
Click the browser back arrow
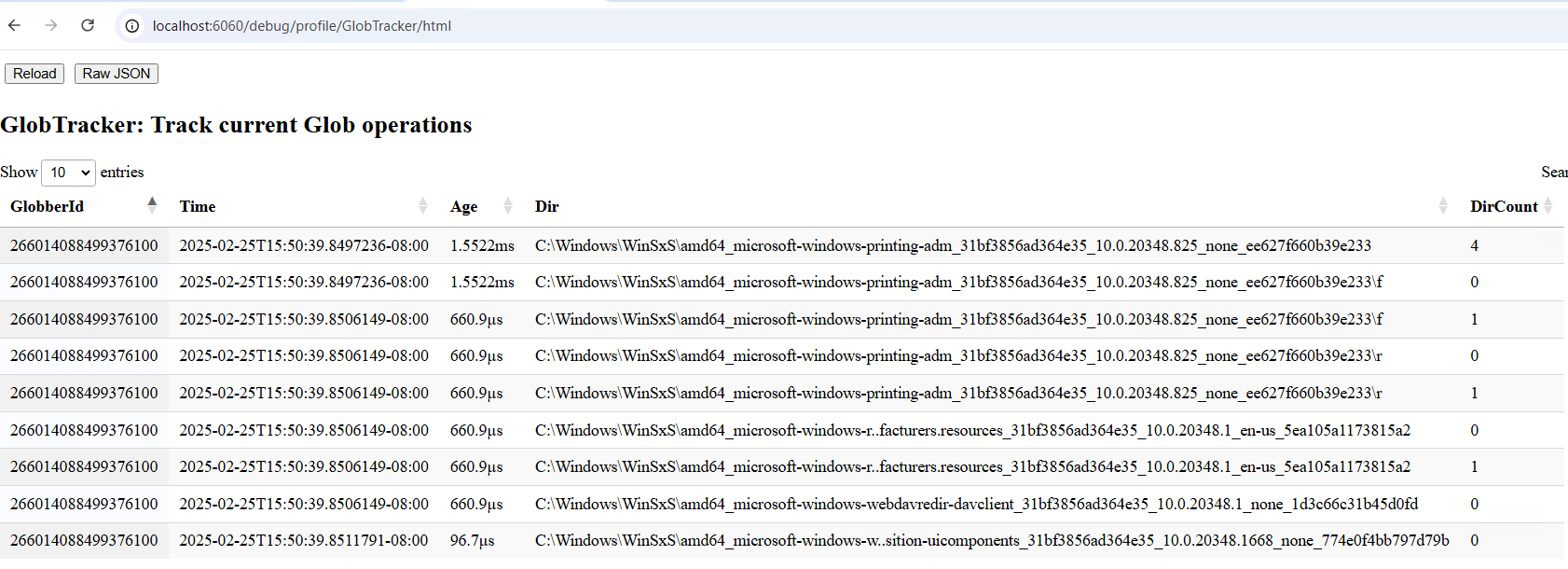coord(14,25)
